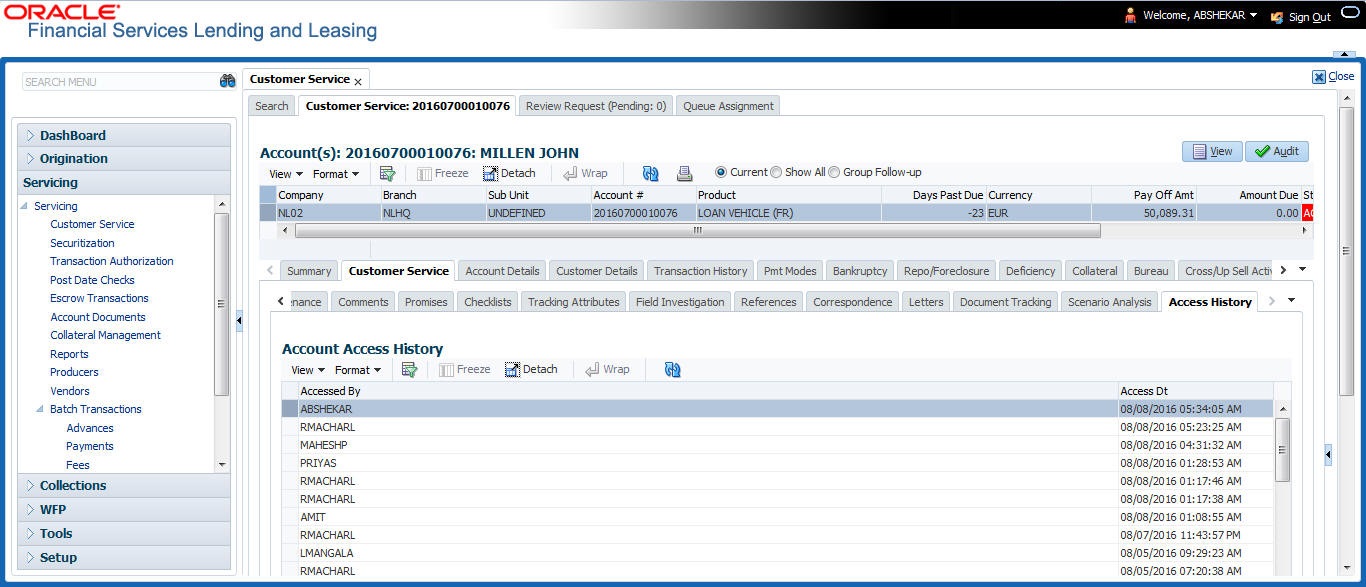Select the Show All radio button

click(x=776, y=172)
